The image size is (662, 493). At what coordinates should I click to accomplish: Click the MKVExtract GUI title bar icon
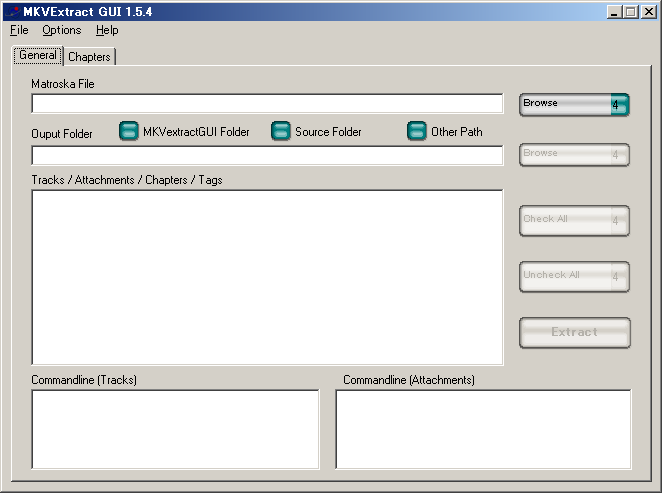pos(12,11)
